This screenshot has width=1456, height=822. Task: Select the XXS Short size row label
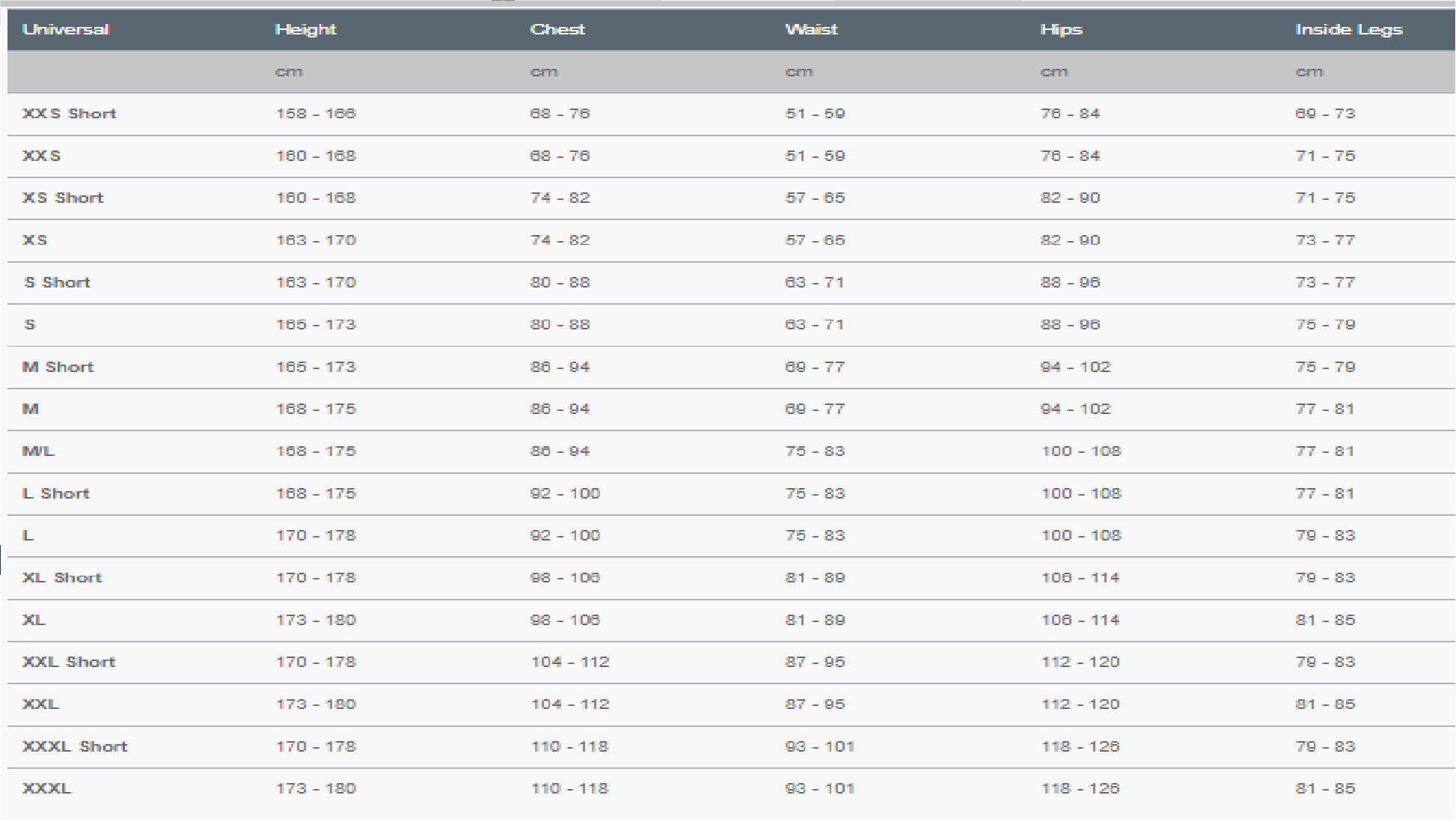coord(70,114)
